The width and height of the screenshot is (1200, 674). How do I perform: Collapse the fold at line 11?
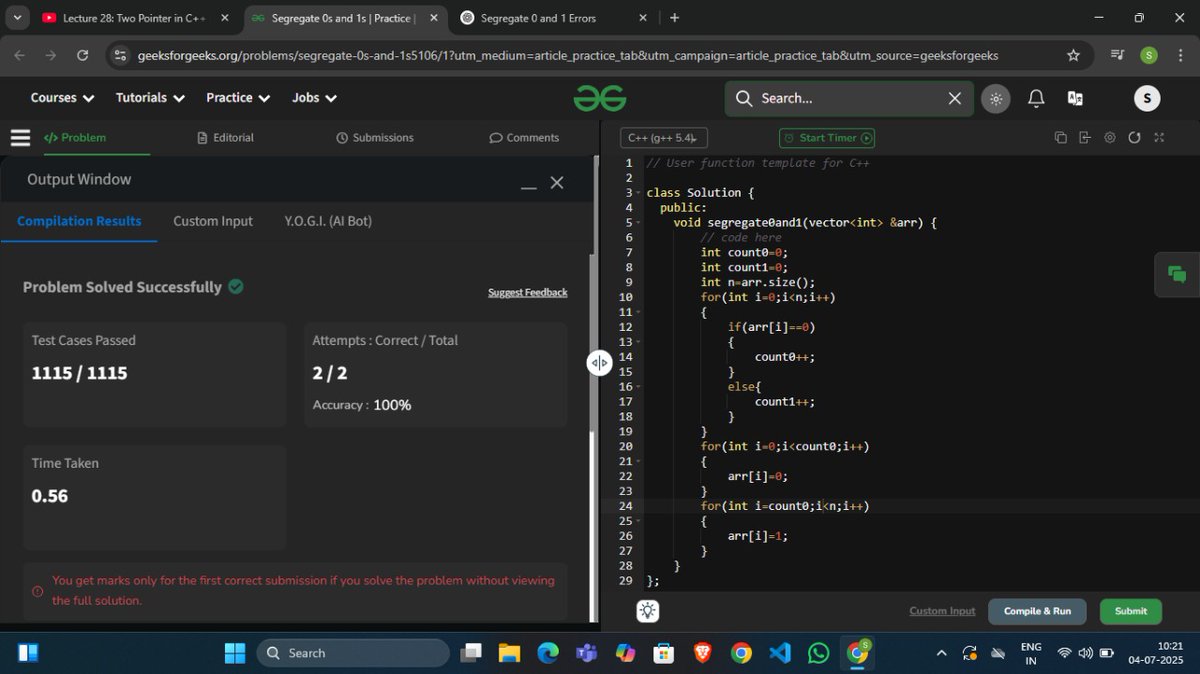click(636, 313)
